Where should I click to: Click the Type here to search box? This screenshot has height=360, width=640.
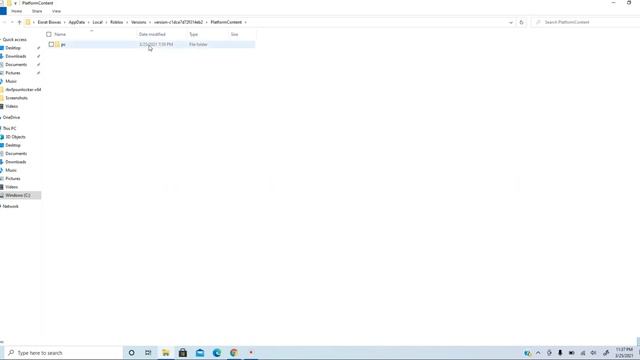[x=63, y=353]
